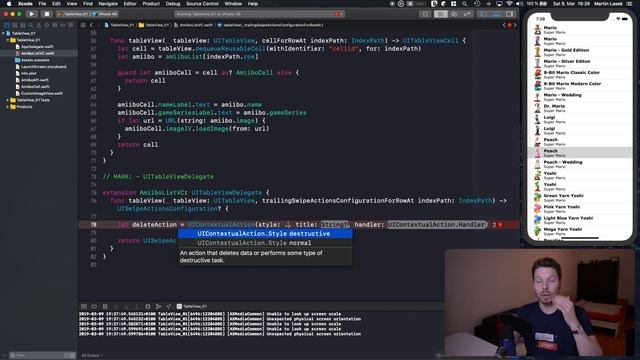Open the All Output dropdown in console
The image size is (640, 360).
(92, 356)
